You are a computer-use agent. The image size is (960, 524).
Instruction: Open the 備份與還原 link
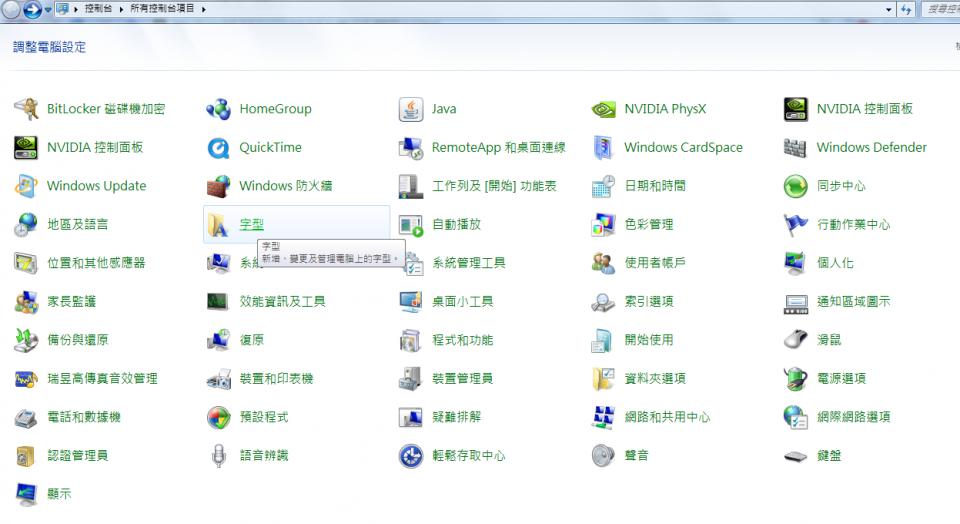[78, 340]
